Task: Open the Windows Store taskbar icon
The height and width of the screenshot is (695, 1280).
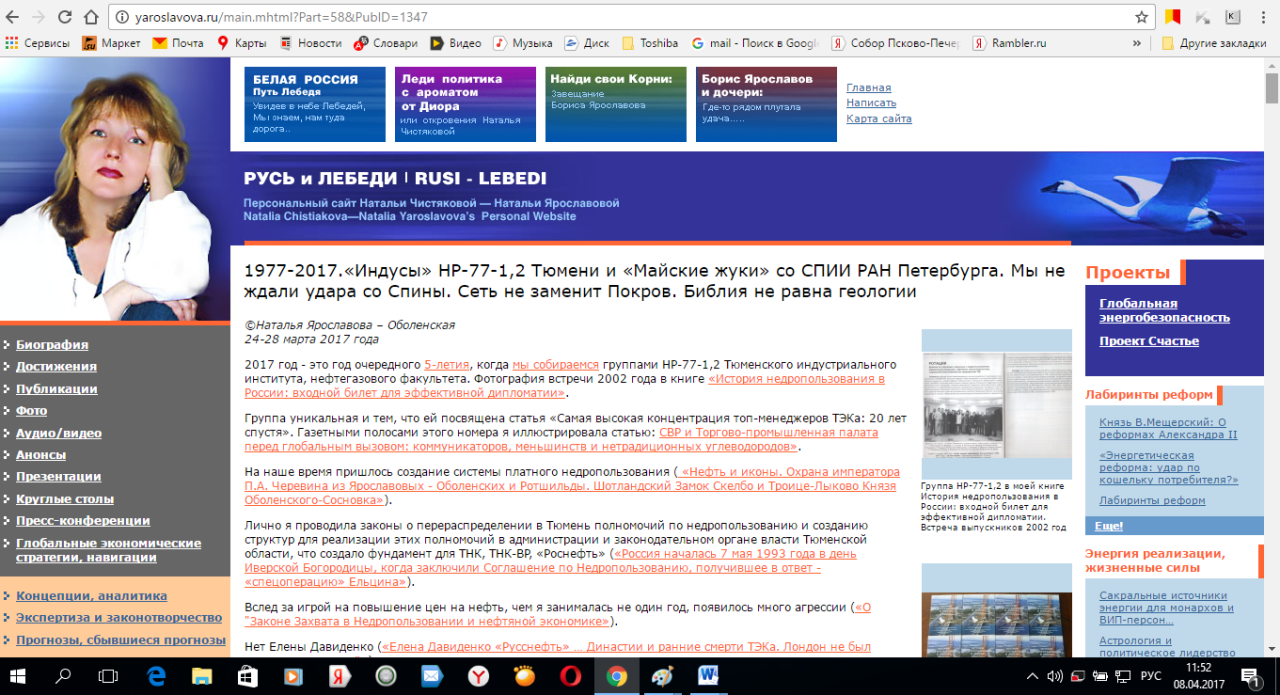Action: 247,676
